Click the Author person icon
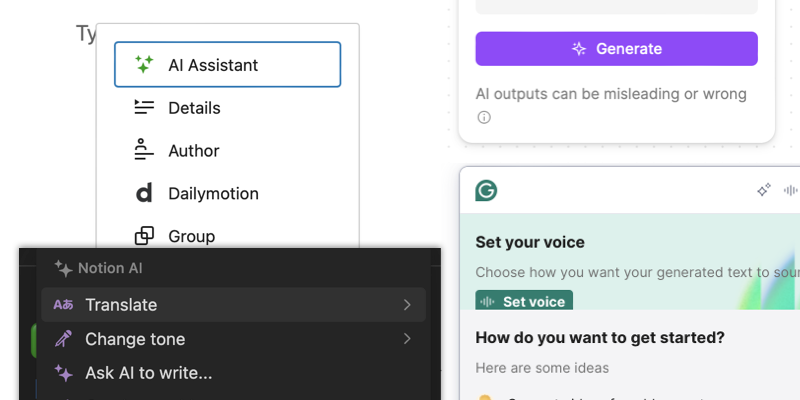Viewport: 800px width, 400px height. pos(144,149)
